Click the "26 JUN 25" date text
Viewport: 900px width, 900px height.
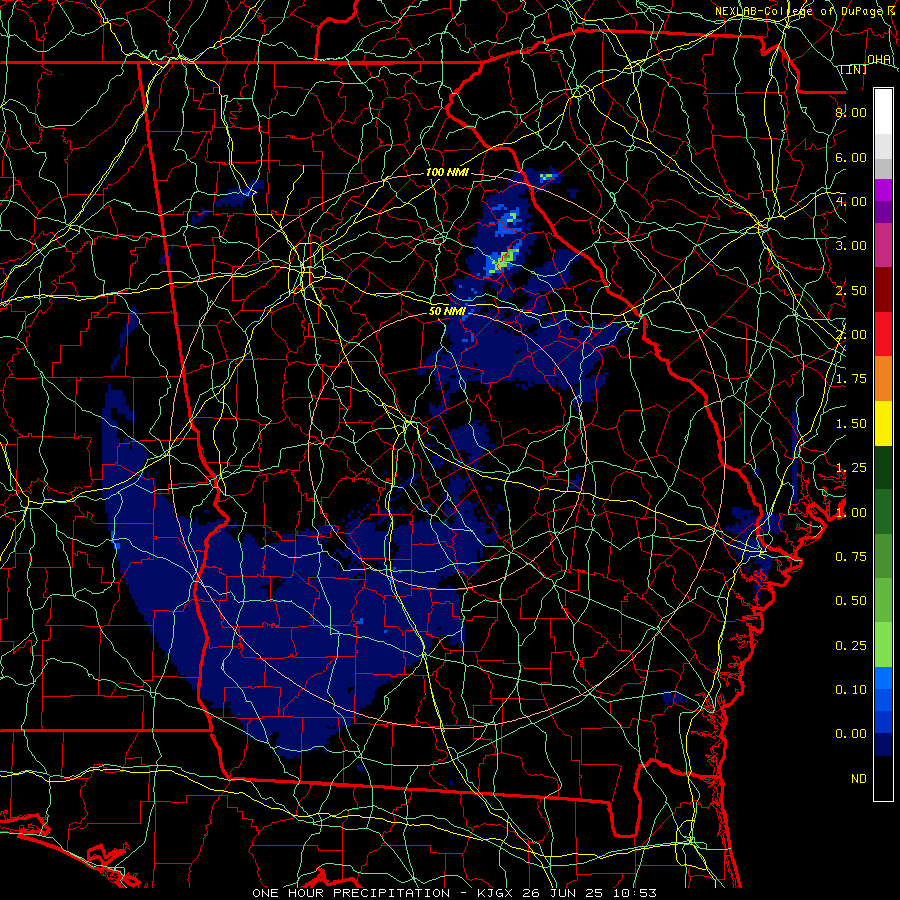(560, 893)
